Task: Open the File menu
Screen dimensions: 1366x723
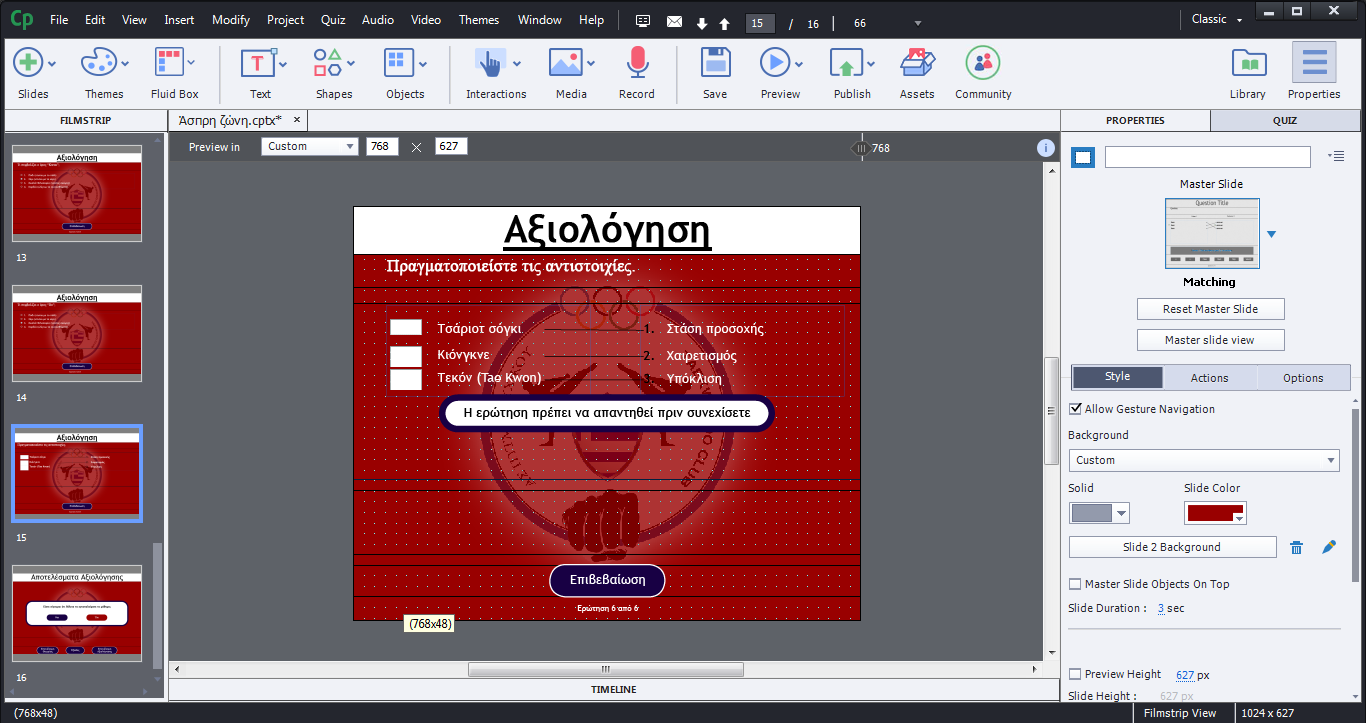Action: [x=59, y=20]
